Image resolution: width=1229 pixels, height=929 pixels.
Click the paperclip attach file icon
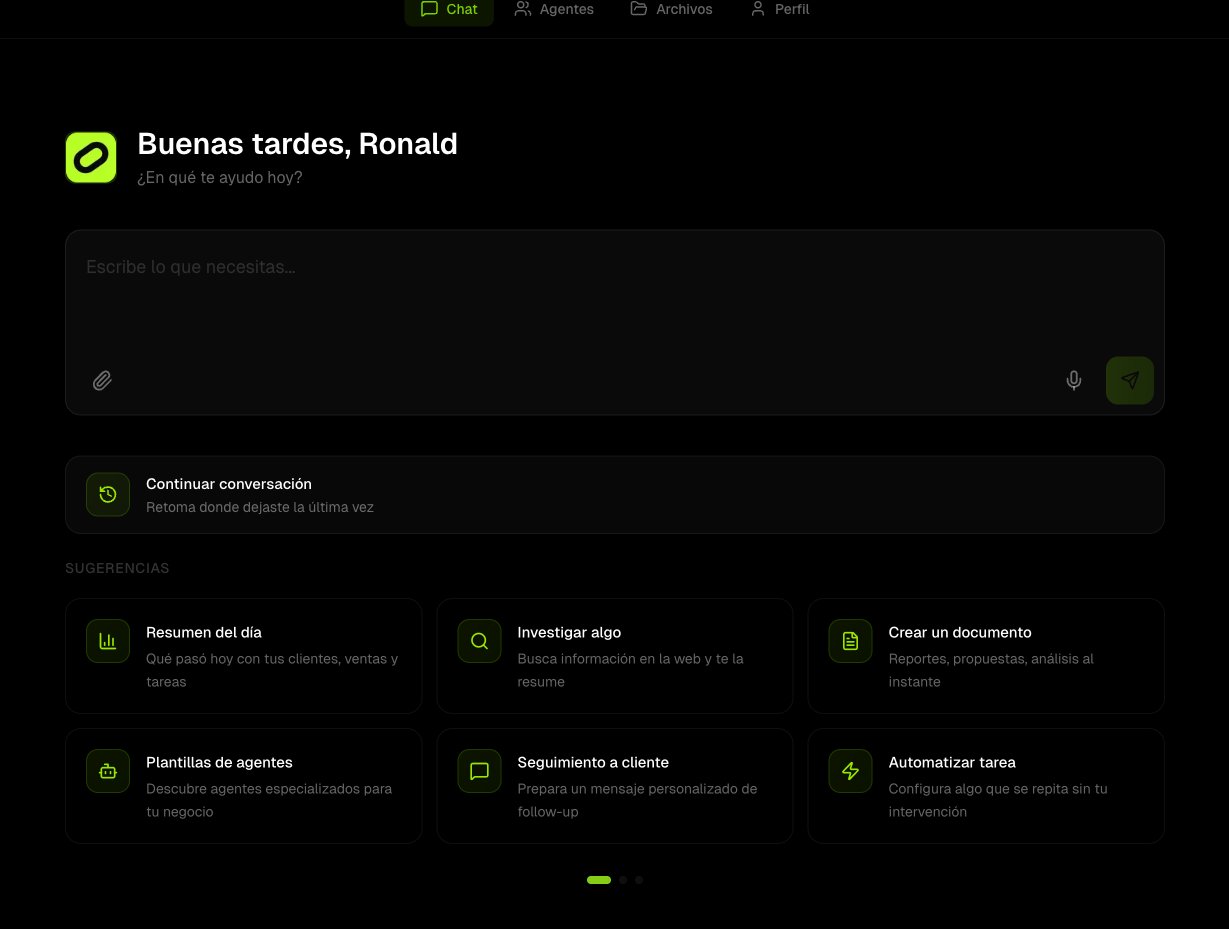pos(102,381)
